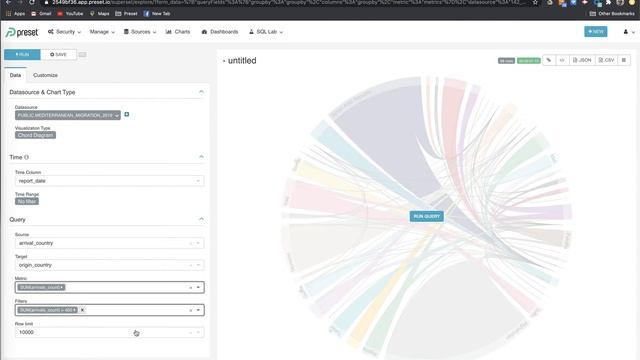The height and width of the screenshot is (360, 640).
Task: Open the Datasource dropdown
Action: click(68, 116)
